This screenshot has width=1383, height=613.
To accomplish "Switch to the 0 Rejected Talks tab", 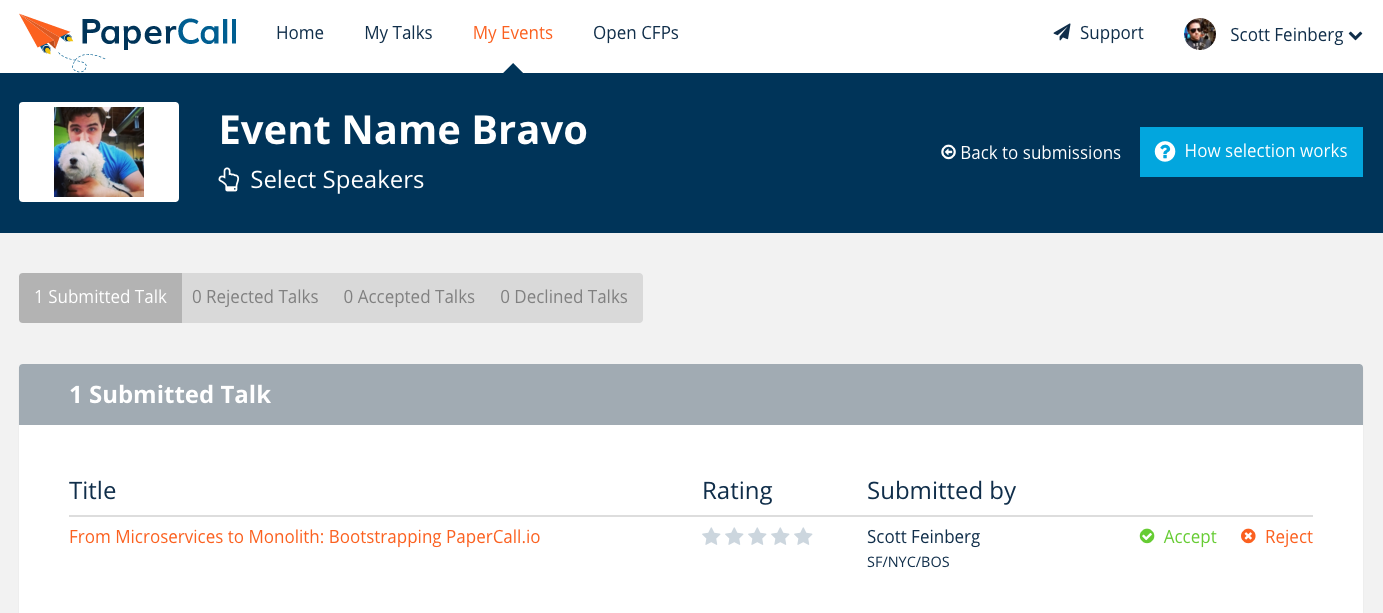I will point(255,297).
